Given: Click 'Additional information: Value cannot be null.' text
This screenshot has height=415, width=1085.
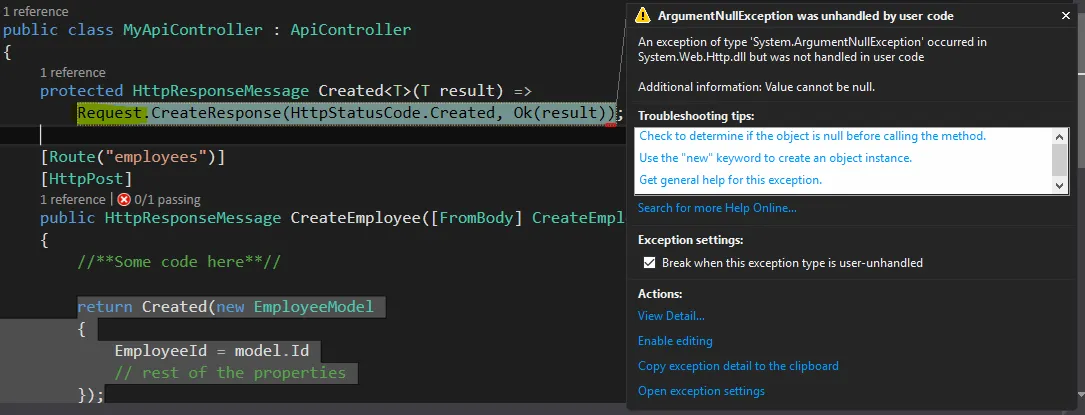Looking at the screenshot, I should click(x=756, y=87).
